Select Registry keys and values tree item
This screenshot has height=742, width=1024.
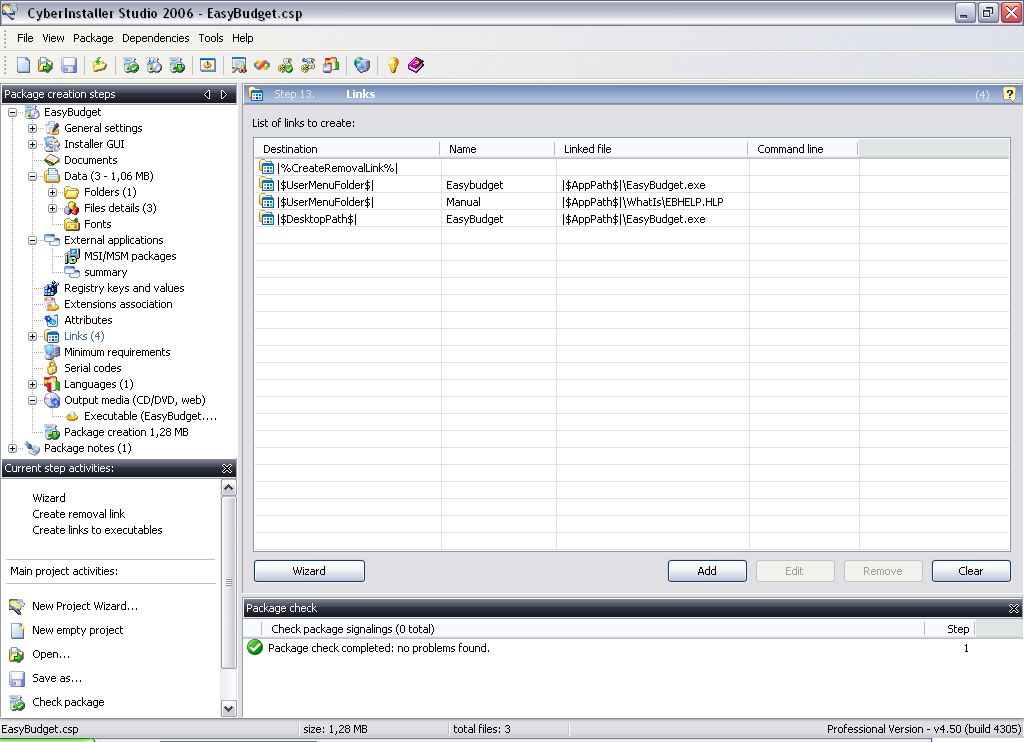point(124,288)
